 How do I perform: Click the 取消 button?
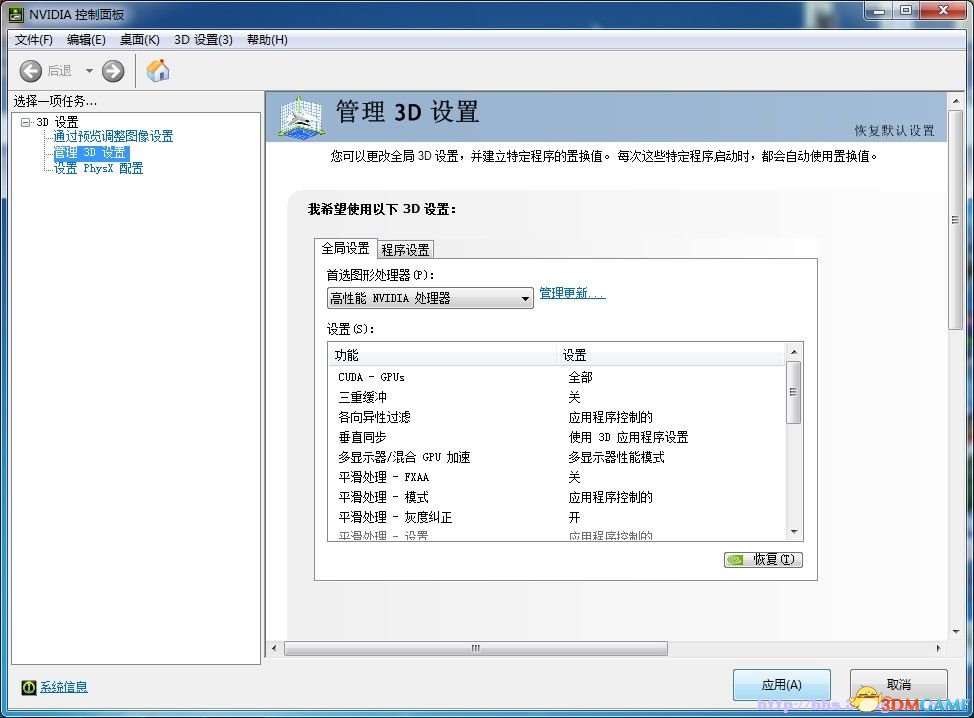tap(898, 685)
